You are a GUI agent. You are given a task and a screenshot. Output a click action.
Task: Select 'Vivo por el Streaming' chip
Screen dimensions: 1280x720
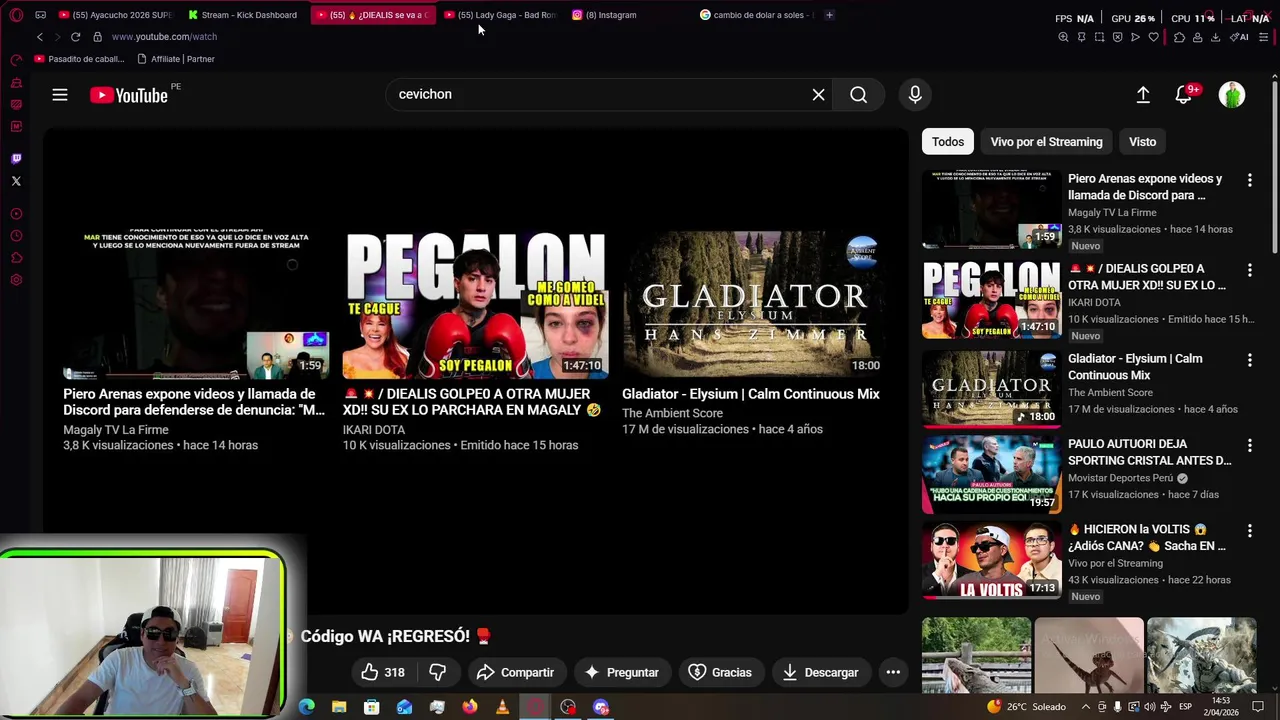pyautogui.click(x=1046, y=141)
